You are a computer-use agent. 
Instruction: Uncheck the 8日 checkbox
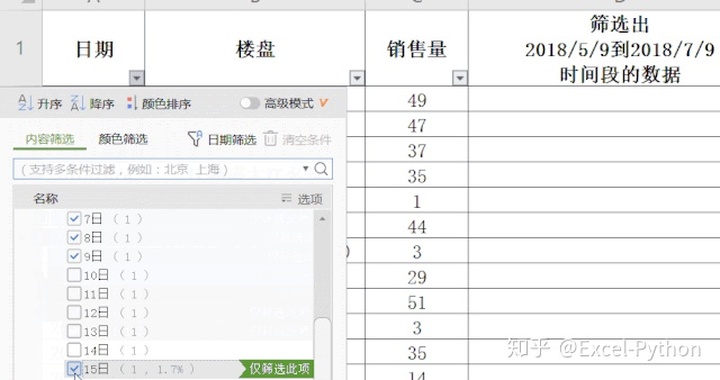coord(74,237)
